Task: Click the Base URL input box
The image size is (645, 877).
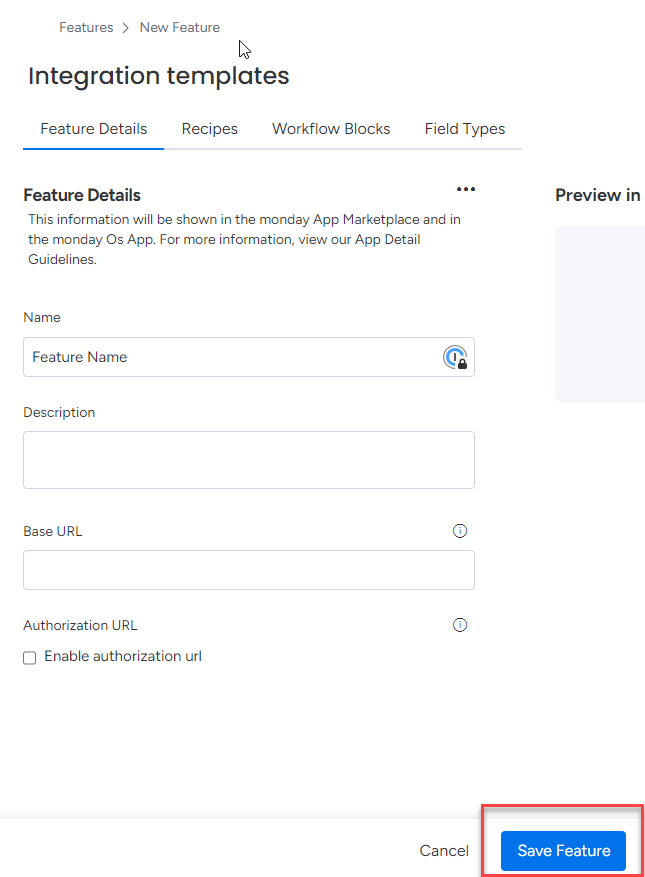Action: (249, 570)
